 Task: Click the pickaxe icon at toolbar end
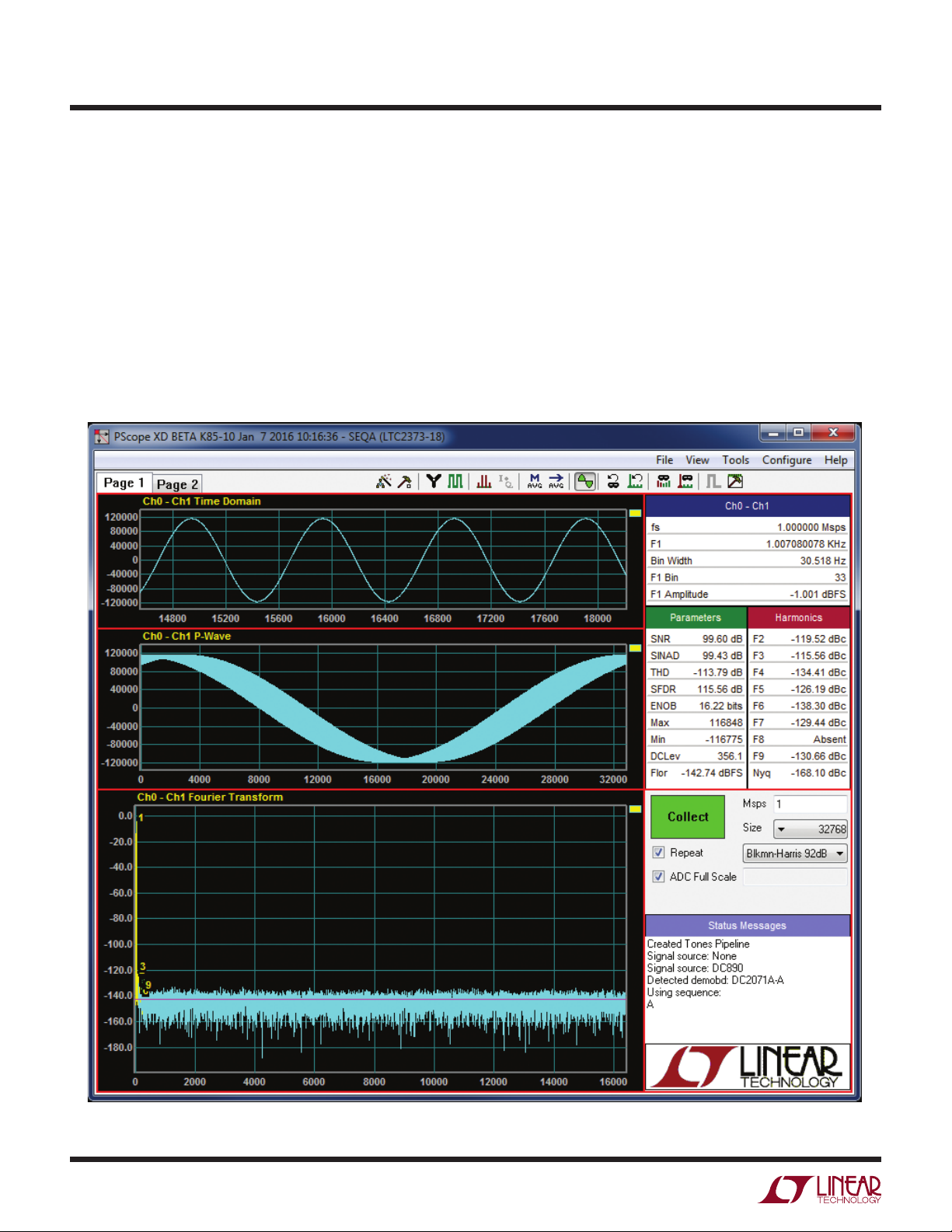pyautogui.click(x=735, y=482)
